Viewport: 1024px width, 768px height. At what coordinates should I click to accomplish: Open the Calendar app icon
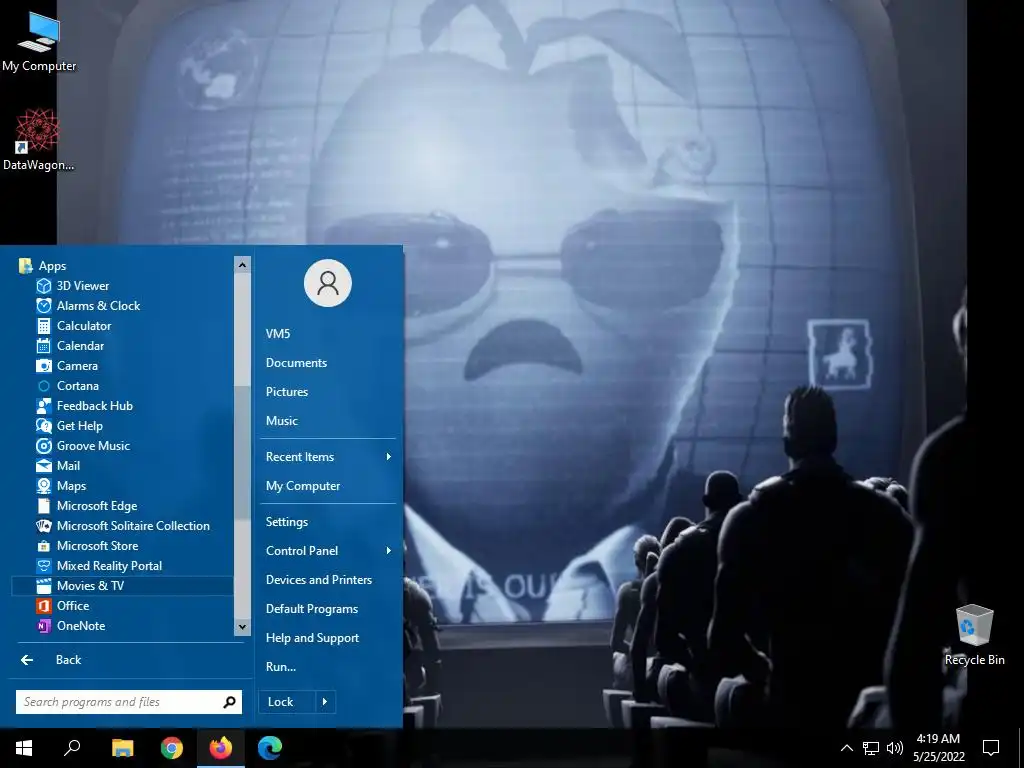44,346
